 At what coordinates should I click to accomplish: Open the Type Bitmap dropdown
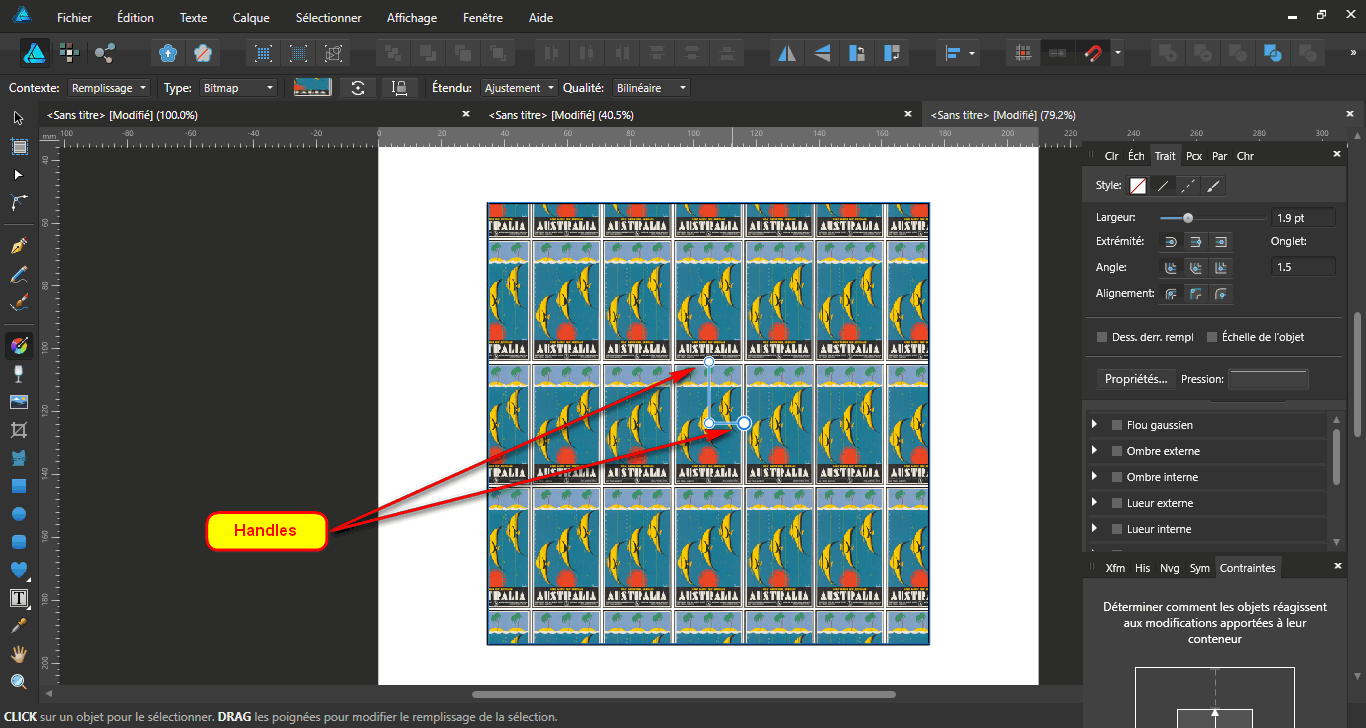pyautogui.click(x=237, y=88)
